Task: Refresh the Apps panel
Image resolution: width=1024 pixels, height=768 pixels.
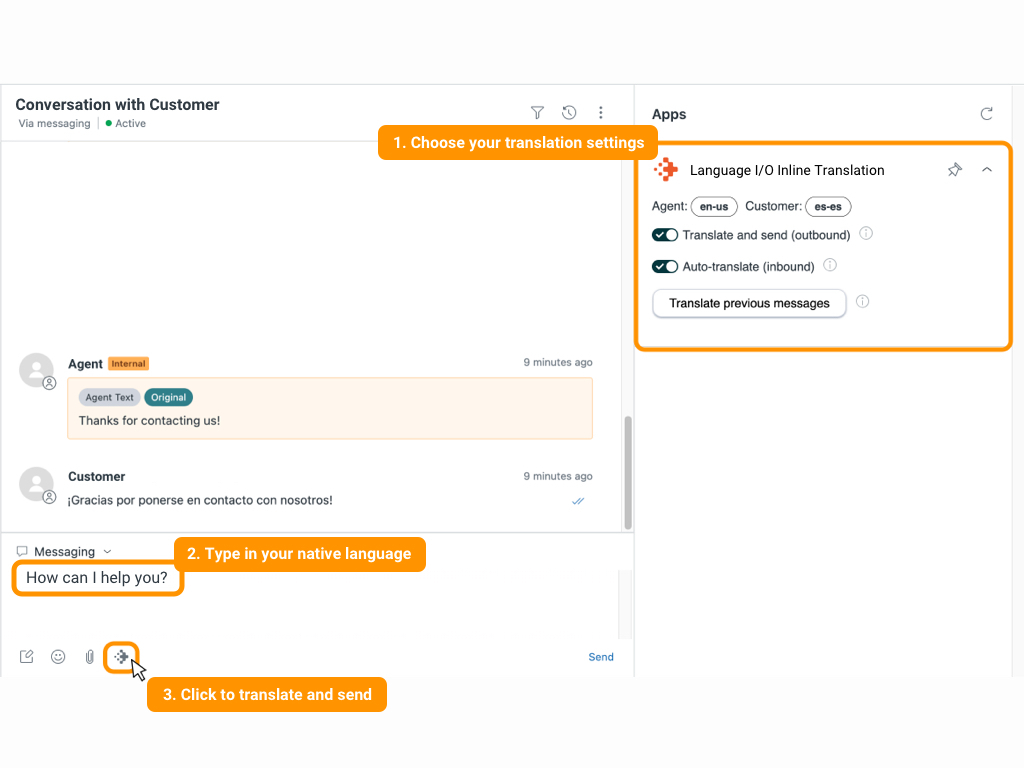Action: point(987,114)
